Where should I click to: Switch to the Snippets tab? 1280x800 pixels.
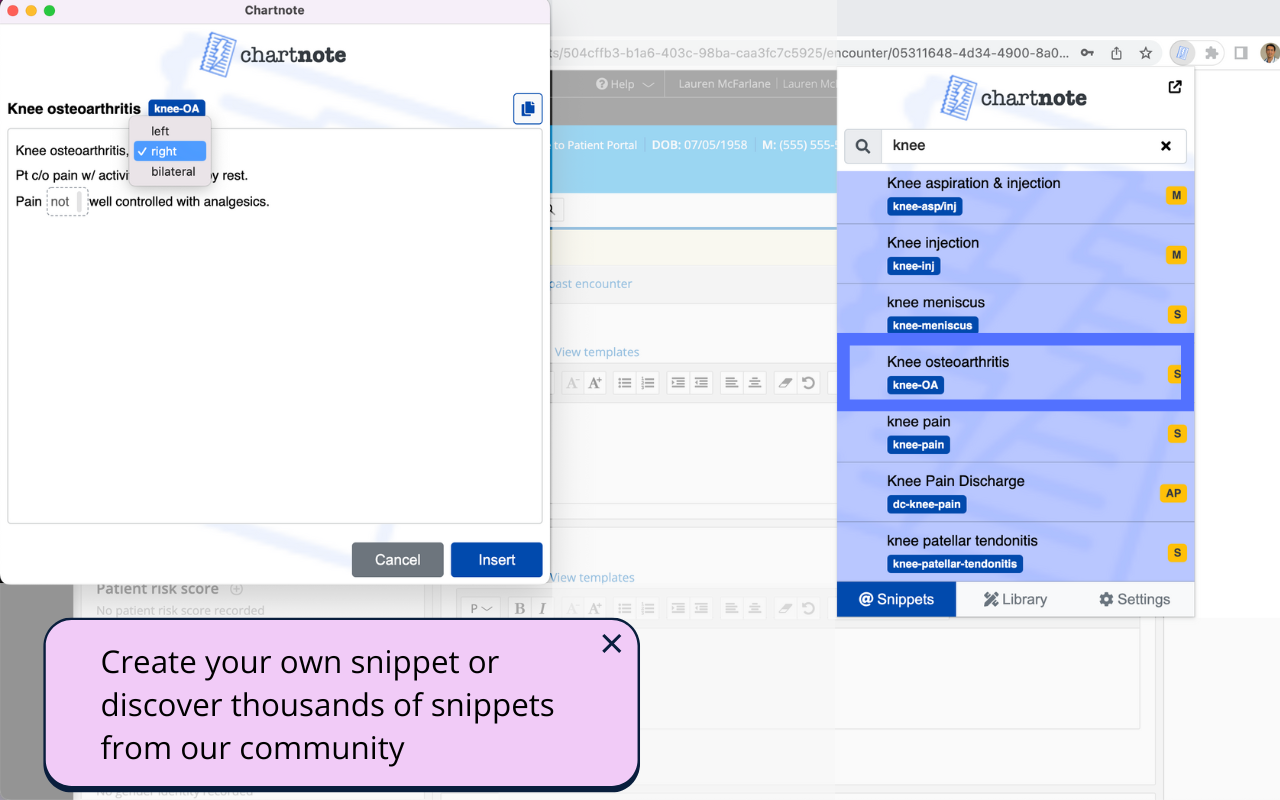pyautogui.click(x=896, y=599)
